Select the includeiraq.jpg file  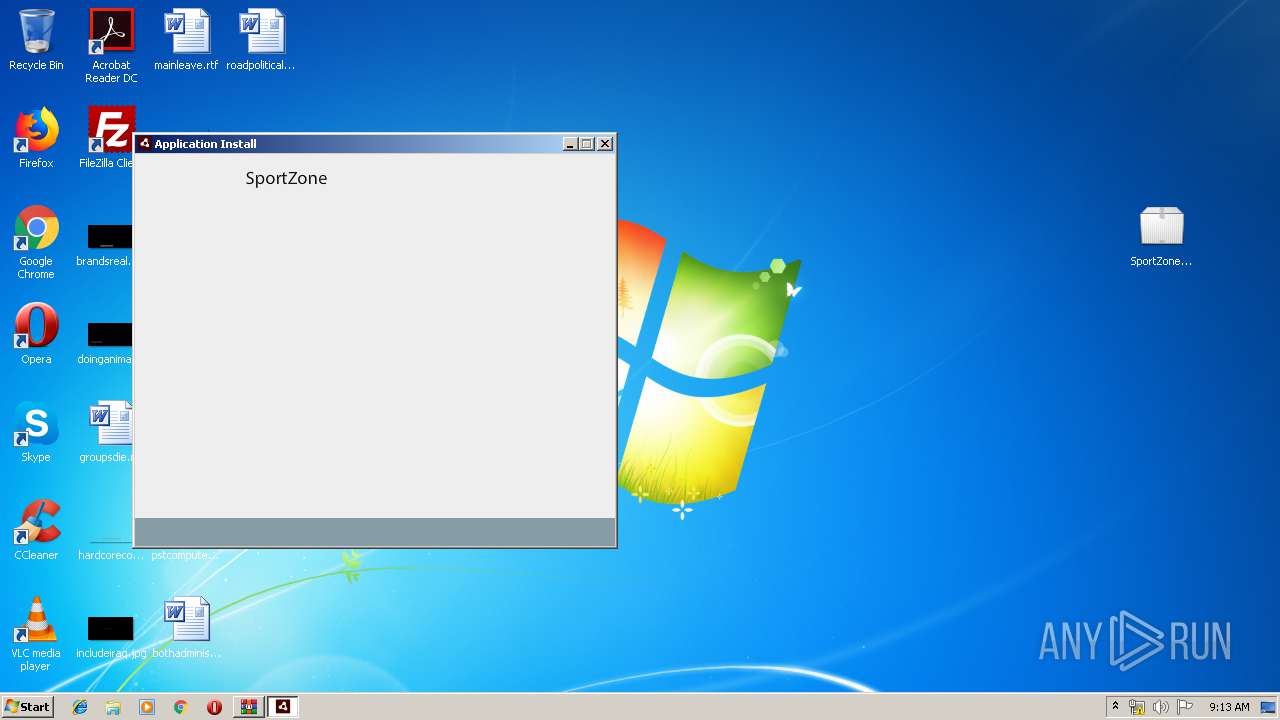[x=111, y=637]
